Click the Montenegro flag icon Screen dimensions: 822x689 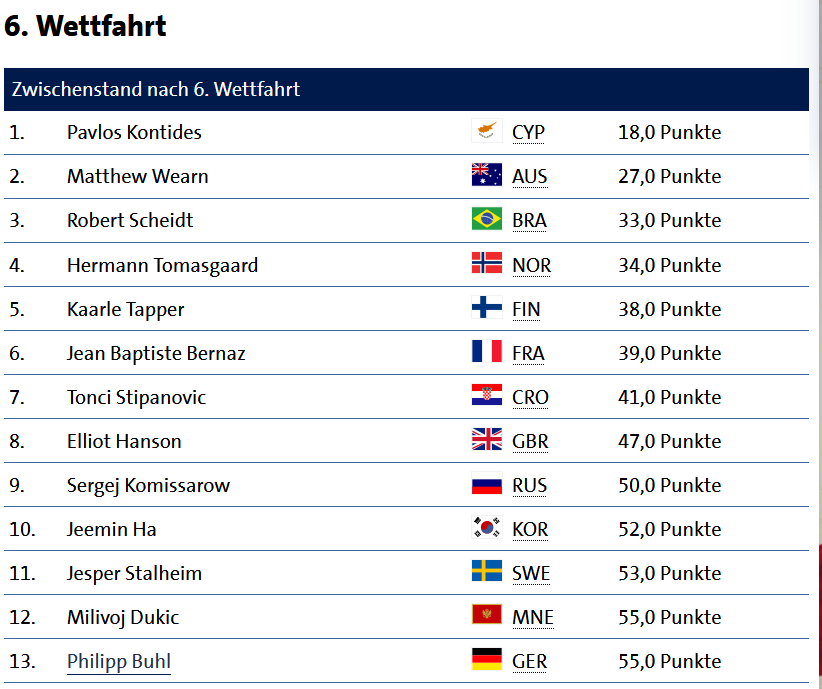[x=487, y=615]
